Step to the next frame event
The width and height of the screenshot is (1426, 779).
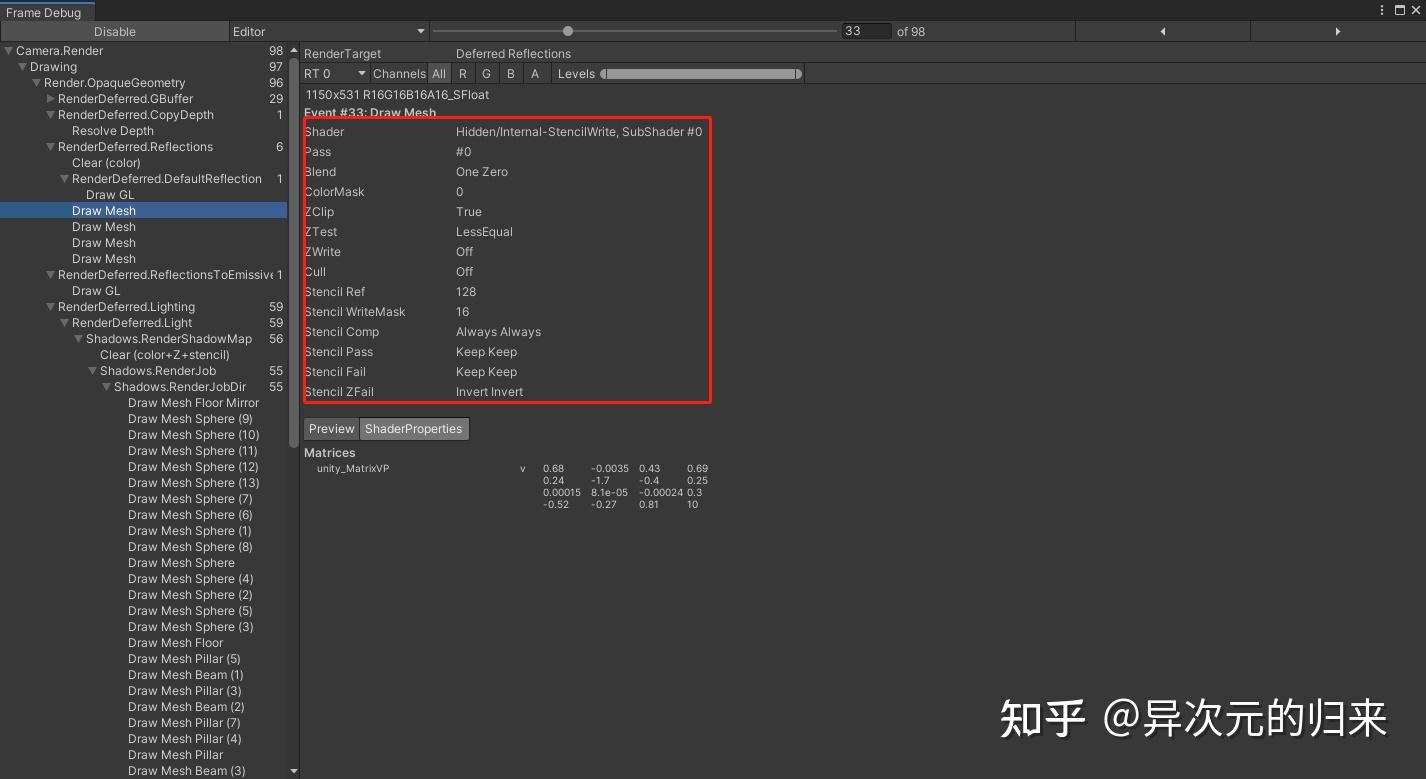click(x=1338, y=31)
